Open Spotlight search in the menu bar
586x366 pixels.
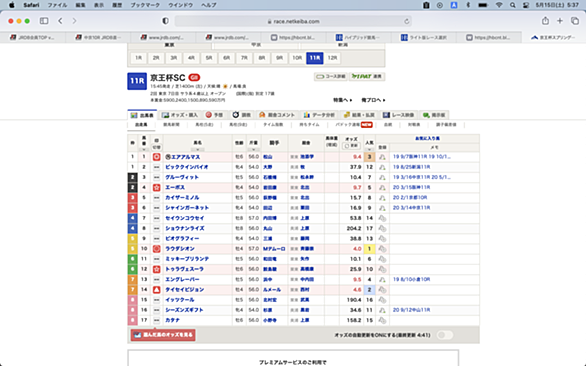pos(513,5)
